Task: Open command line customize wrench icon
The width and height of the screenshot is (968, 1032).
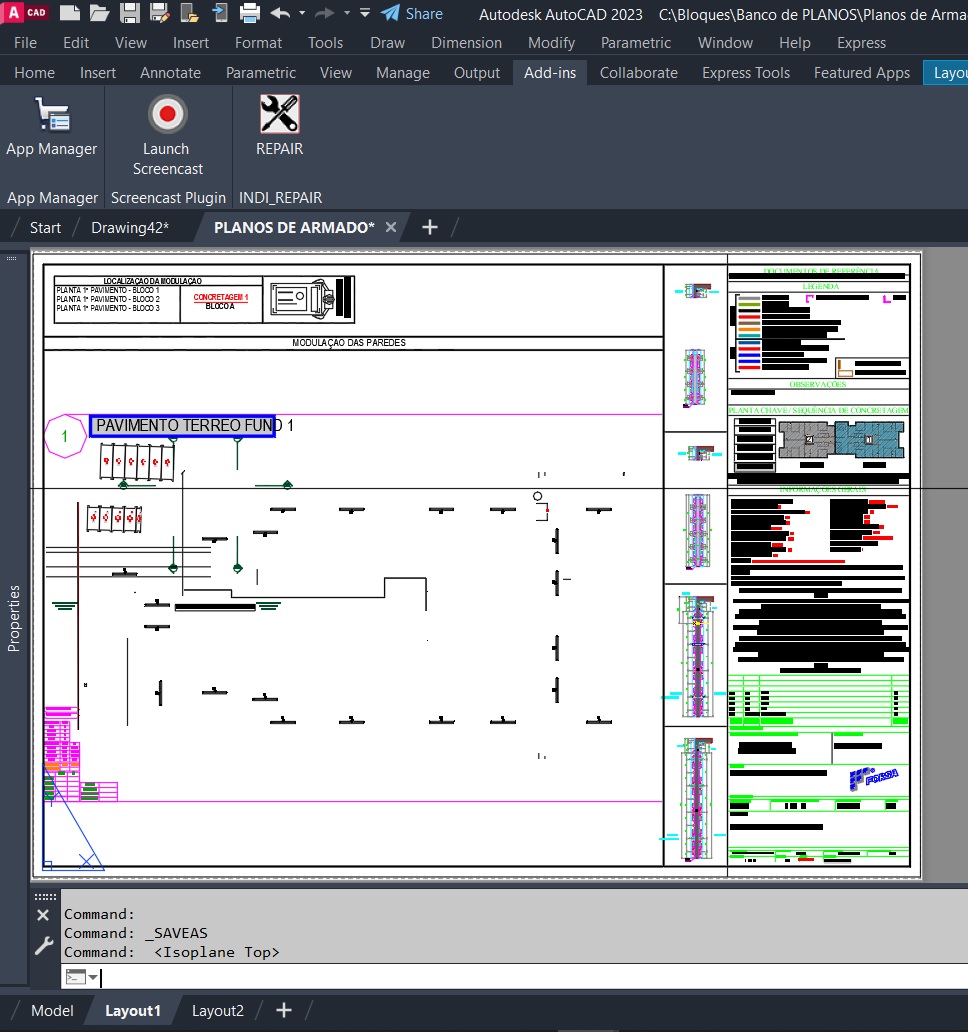Action: [43, 946]
